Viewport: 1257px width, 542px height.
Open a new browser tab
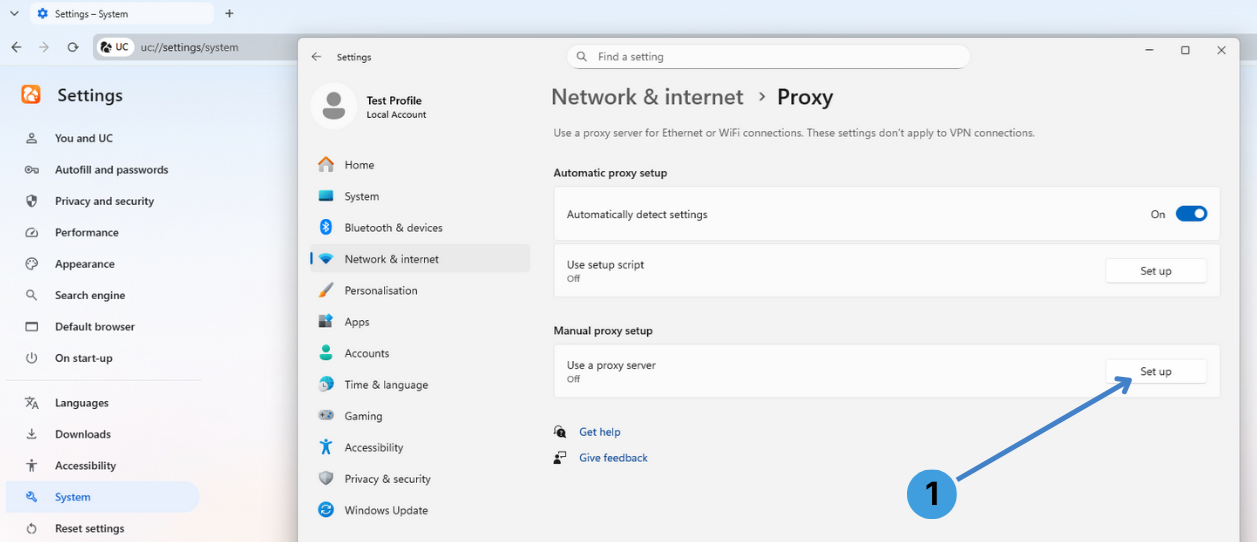pyautogui.click(x=229, y=14)
